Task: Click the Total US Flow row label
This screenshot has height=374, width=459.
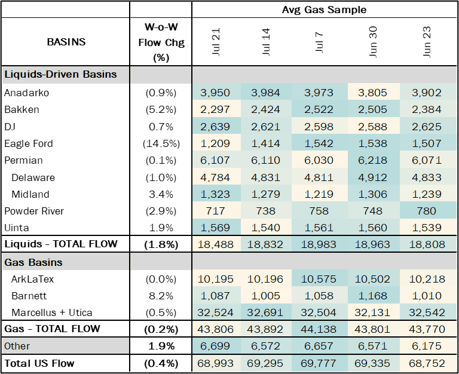Action: pyautogui.click(x=39, y=363)
